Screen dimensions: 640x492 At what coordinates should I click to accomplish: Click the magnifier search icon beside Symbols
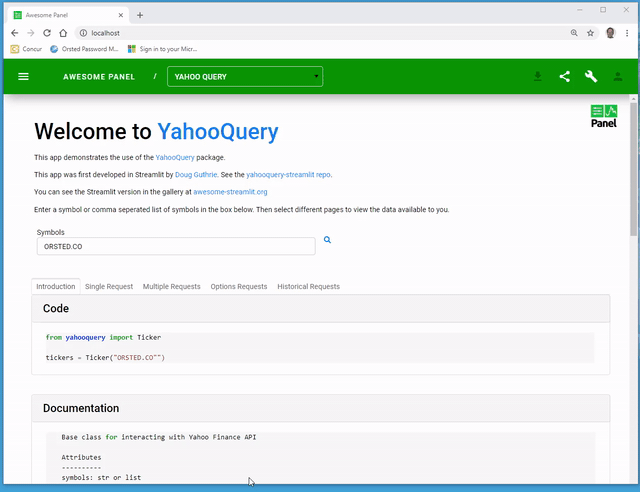coord(327,240)
